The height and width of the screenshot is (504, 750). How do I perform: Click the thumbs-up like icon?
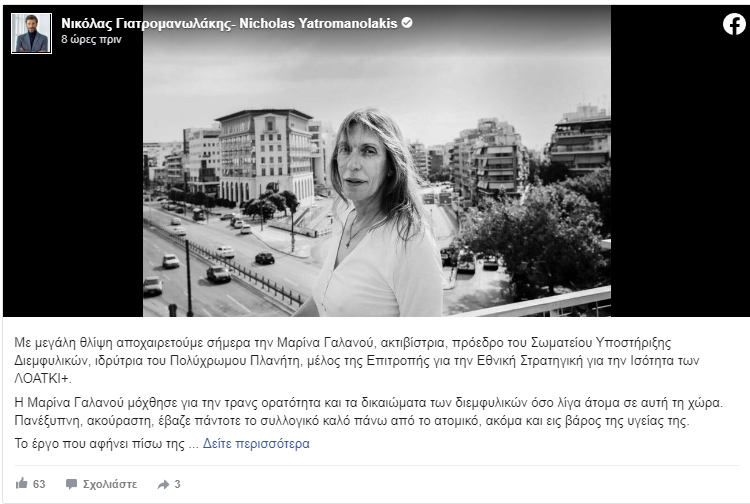22,483
